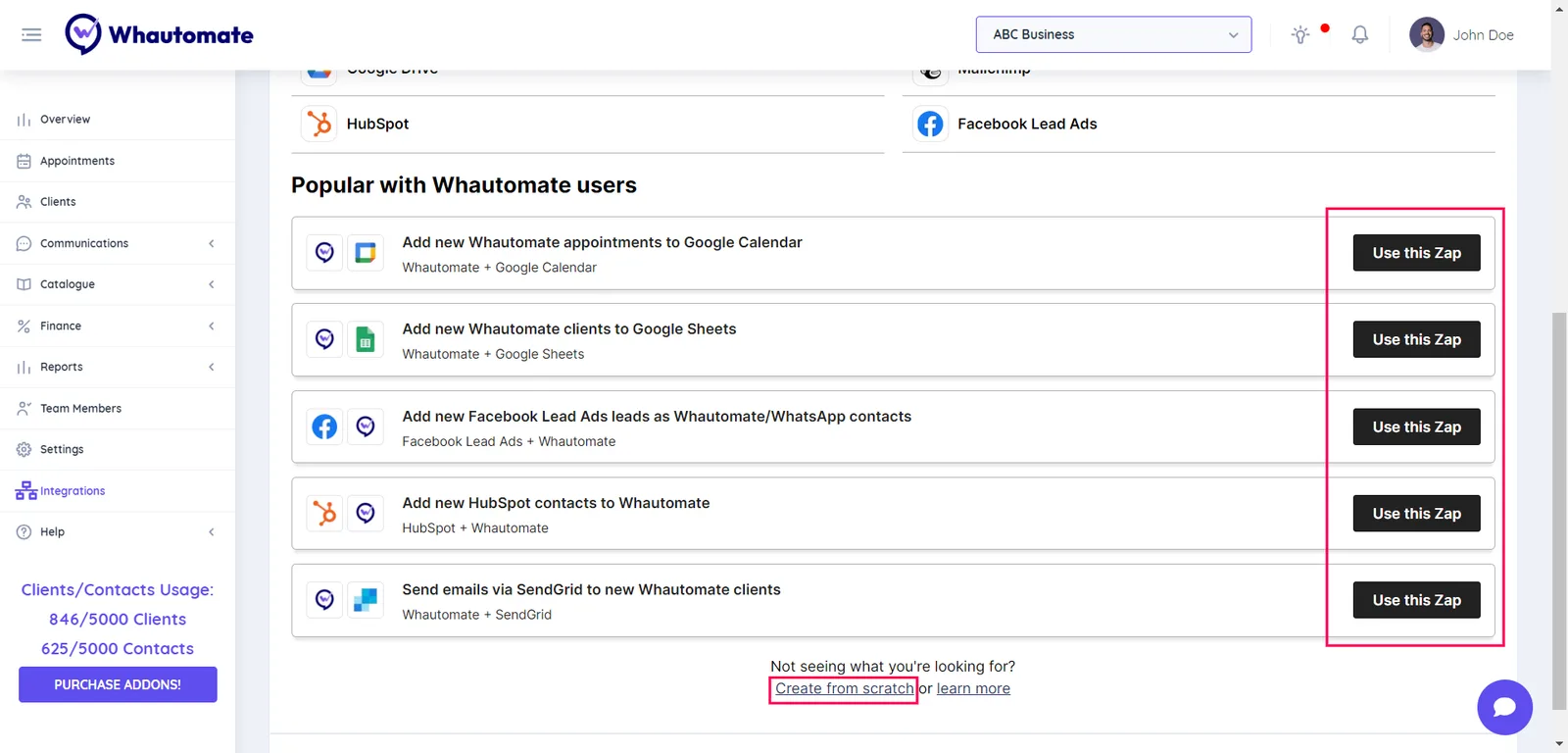Expand the Reports submenu chevron
The image size is (1568, 753).
(212, 367)
